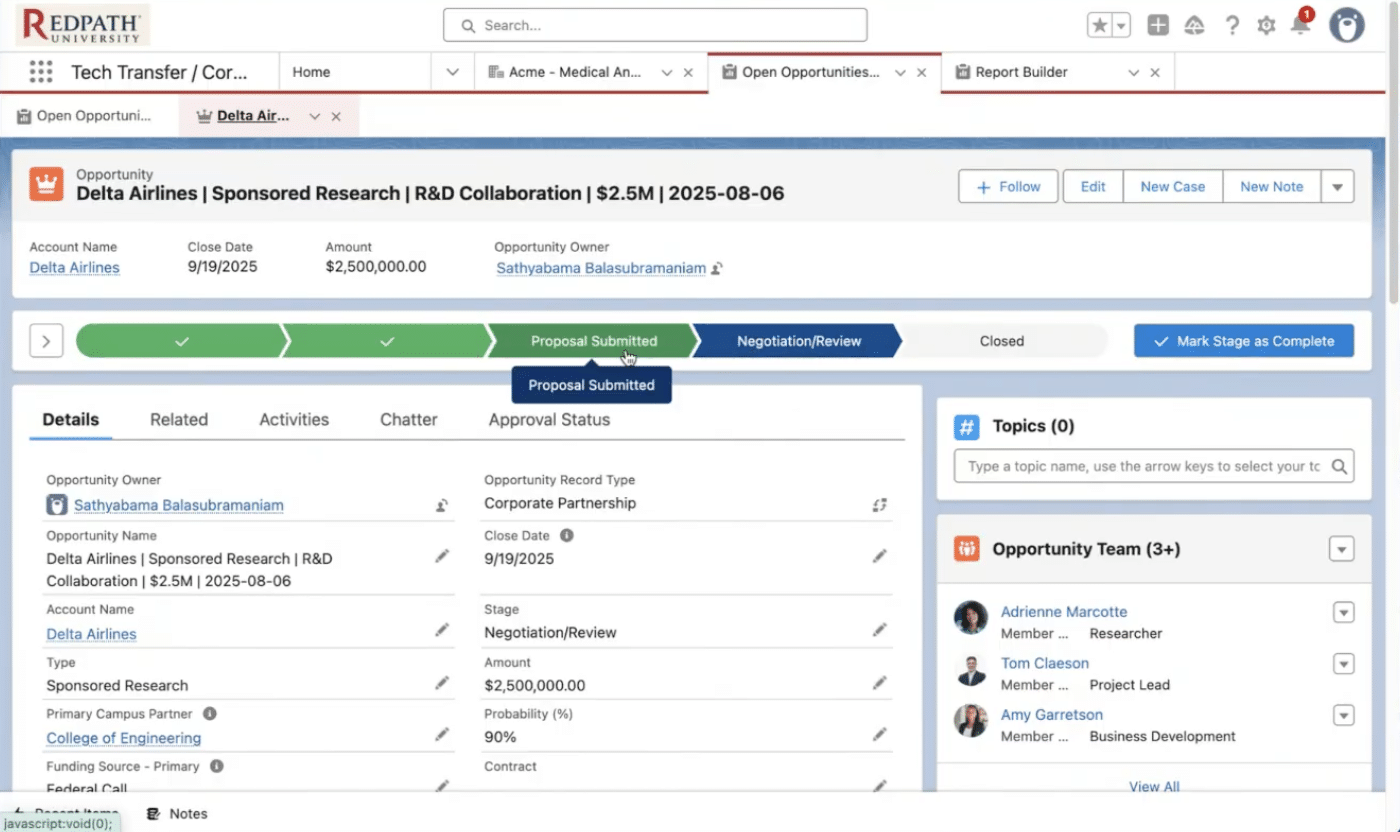Select the Open Opportuni... subtab

click(x=85, y=116)
